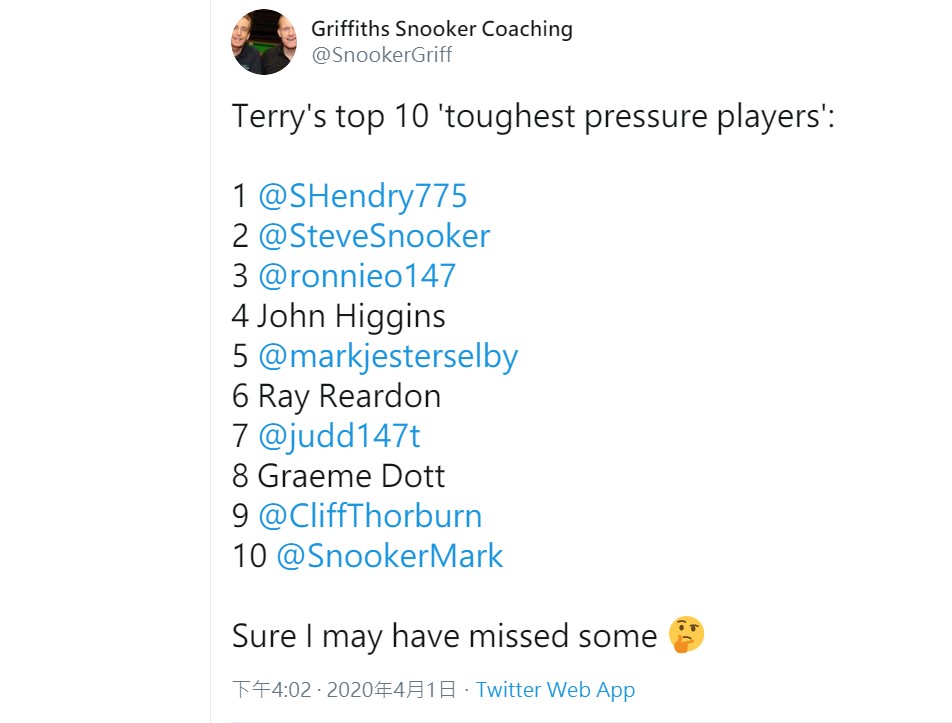Image resolution: width=952 pixels, height=723 pixels.
Task: Open the @SteveSnooker mention
Action: pos(374,236)
